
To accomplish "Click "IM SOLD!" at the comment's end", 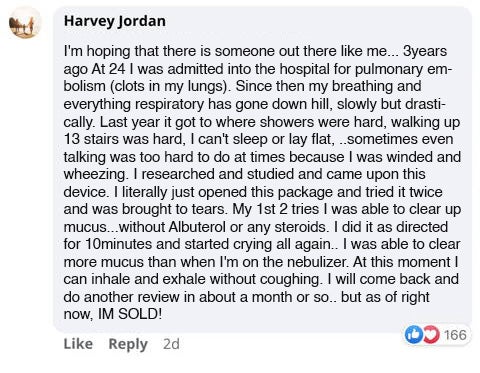I will click(130, 314).
